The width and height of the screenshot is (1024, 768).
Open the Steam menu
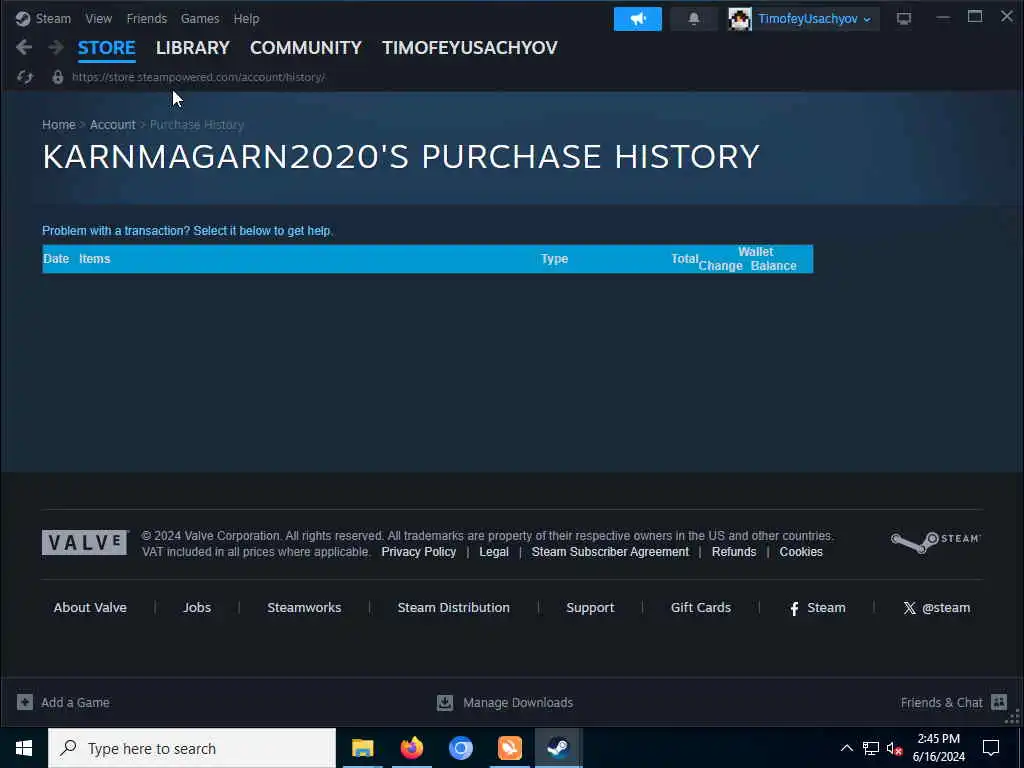click(53, 19)
